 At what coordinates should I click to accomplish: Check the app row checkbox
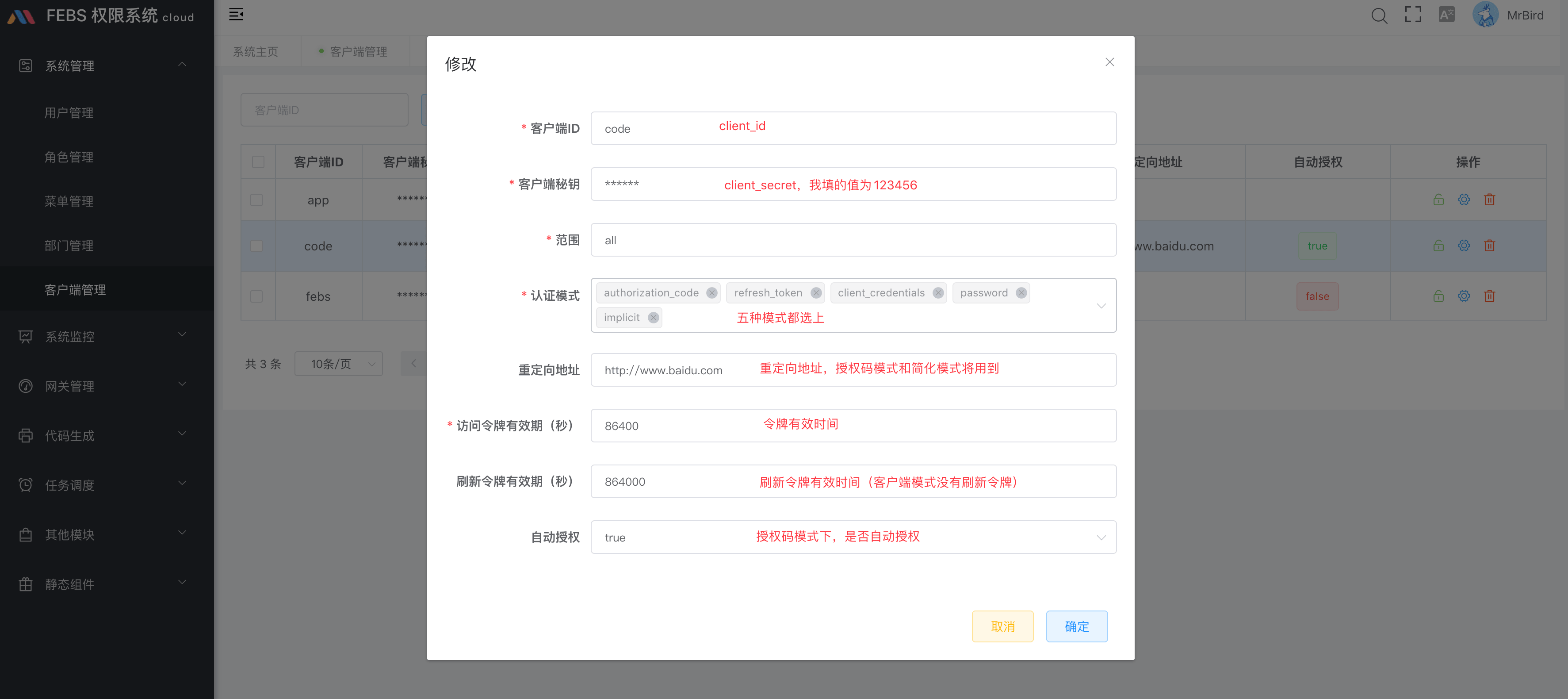(x=256, y=200)
